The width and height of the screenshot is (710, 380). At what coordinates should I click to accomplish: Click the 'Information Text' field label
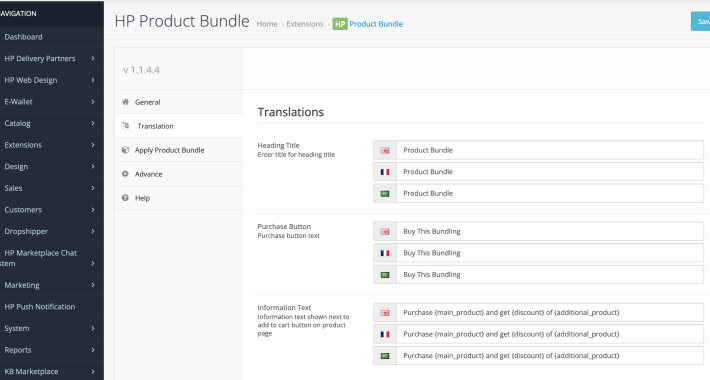click(x=284, y=308)
